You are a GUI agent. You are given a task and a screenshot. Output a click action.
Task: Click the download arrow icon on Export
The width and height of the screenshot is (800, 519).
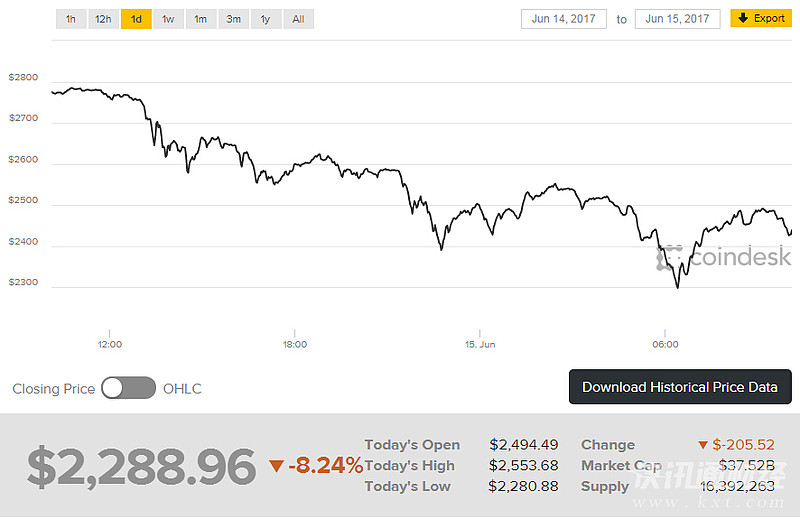point(744,18)
